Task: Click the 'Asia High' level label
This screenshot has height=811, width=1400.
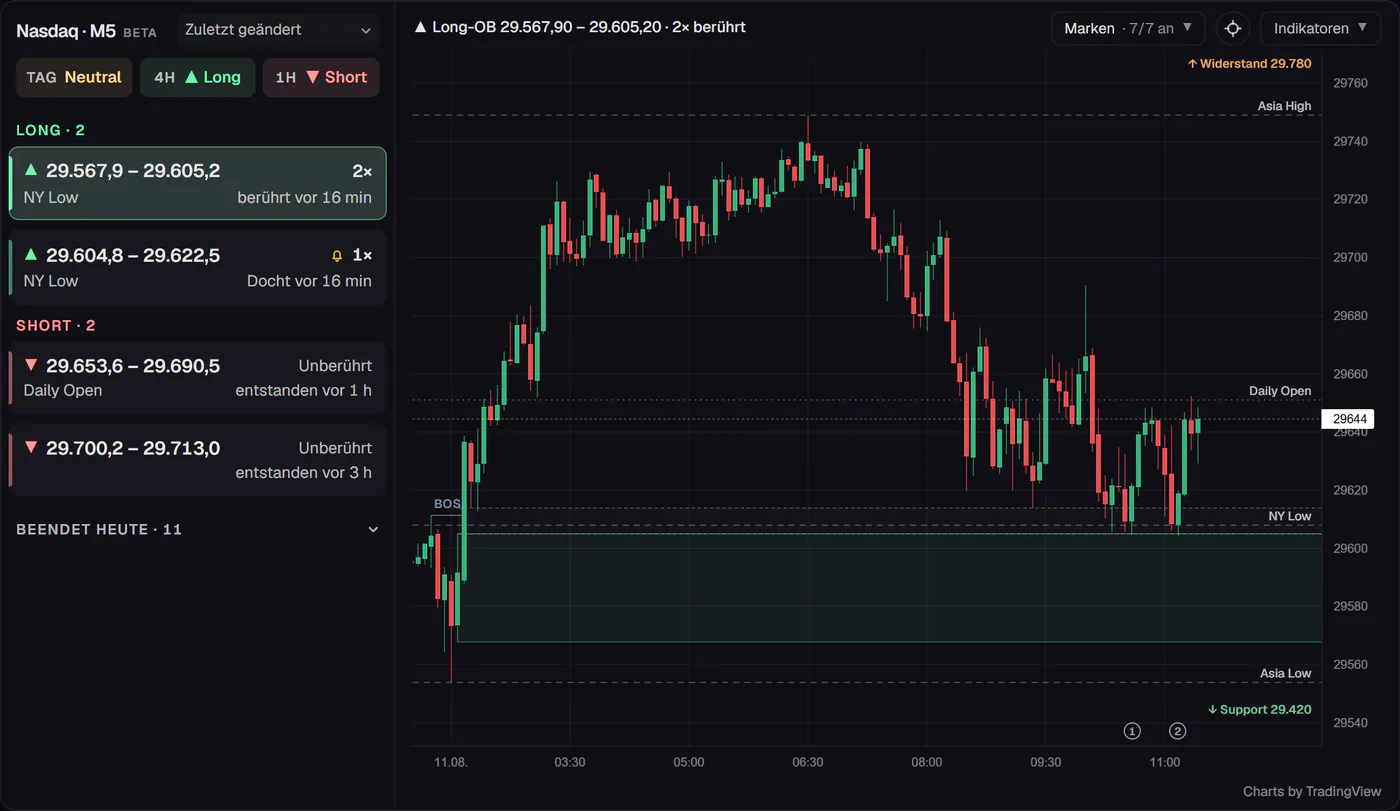Action: pos(1284,106)
